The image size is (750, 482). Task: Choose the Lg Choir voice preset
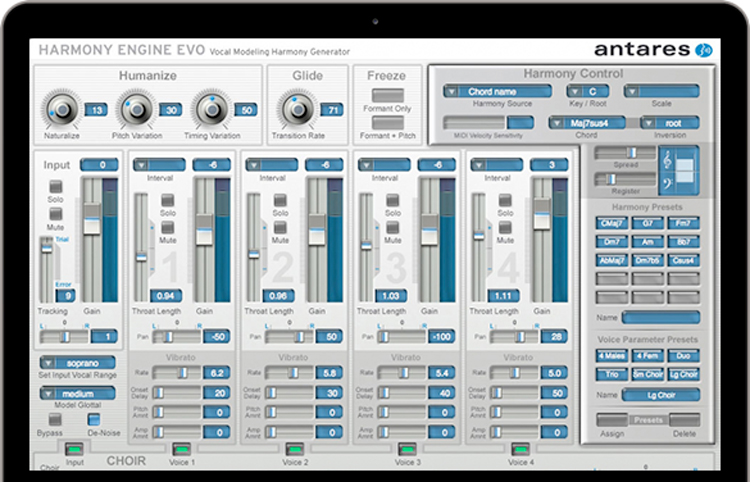pos(685,374)
